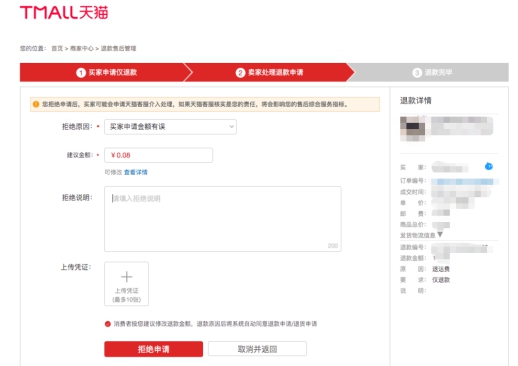This screenshot has height=366, width=518.
Task: Open the 拒绝原因 dropdown
Action: 170,127
